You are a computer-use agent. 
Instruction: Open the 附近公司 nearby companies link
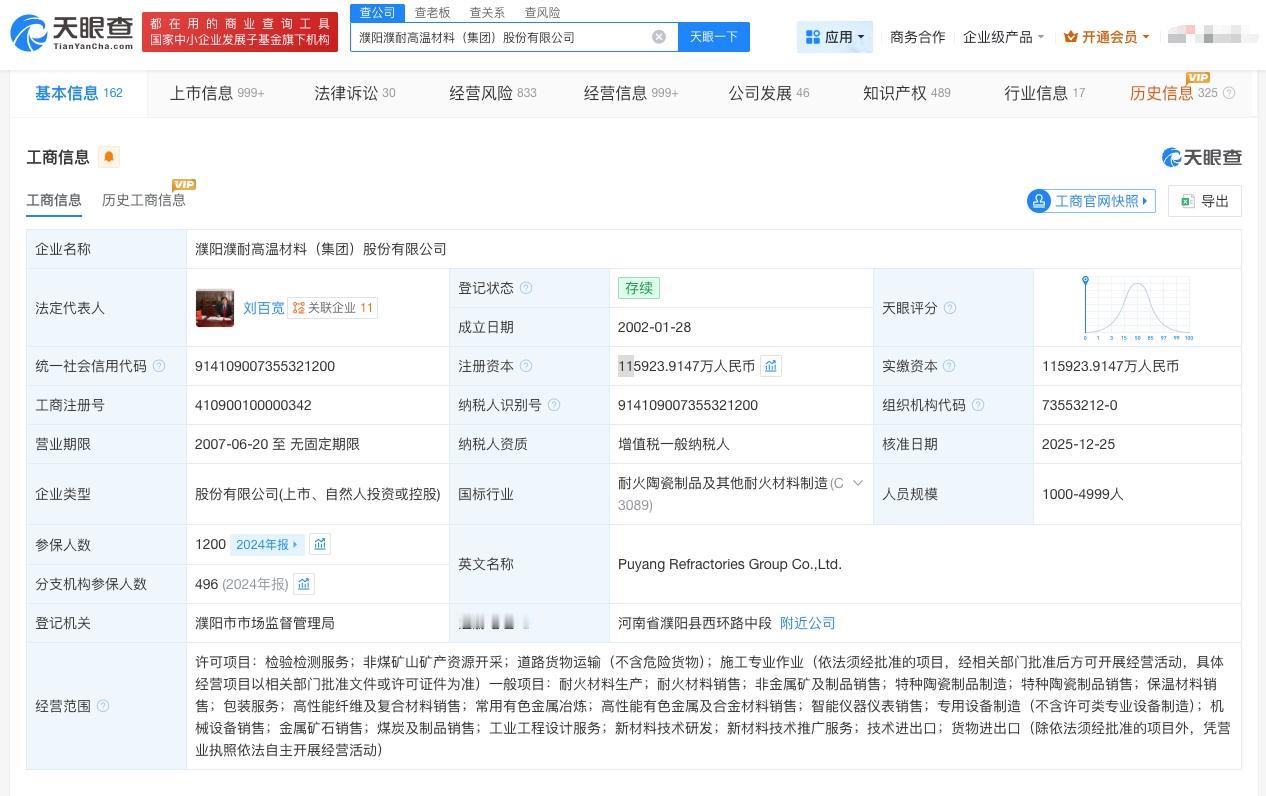tap(807, 623)
